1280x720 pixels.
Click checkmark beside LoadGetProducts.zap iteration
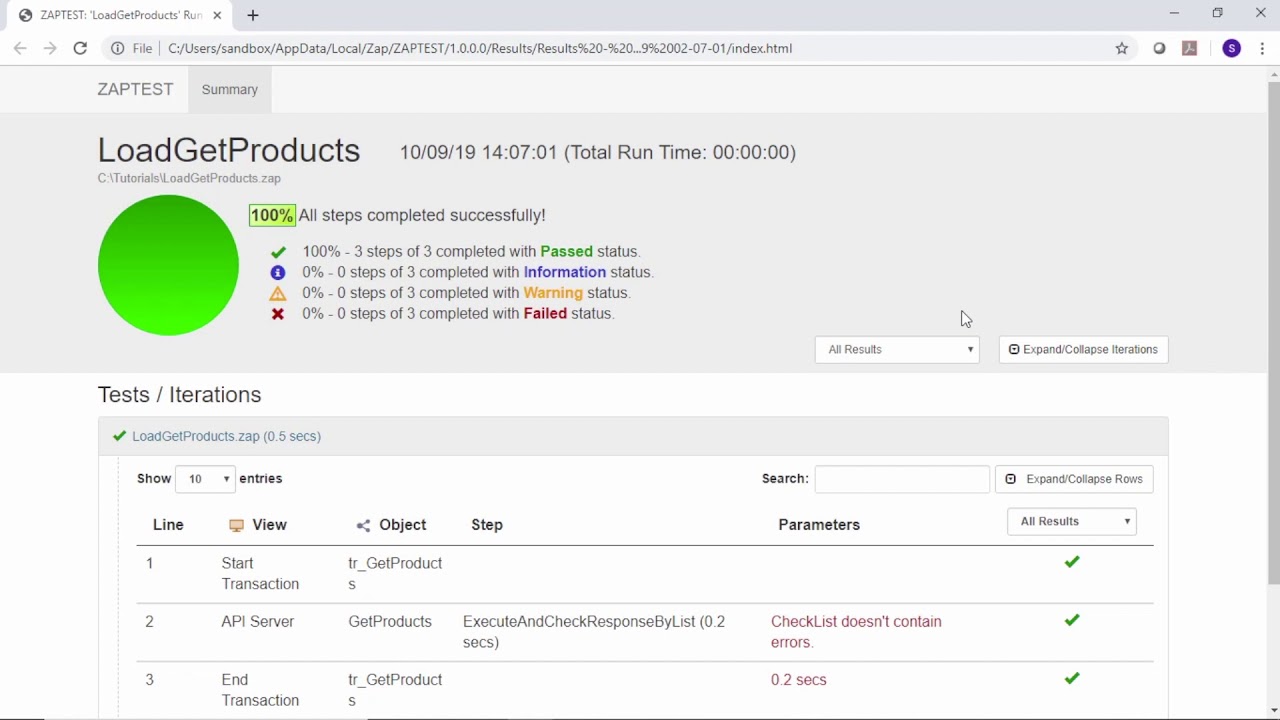pyautogui.click(x=120, y=436)
